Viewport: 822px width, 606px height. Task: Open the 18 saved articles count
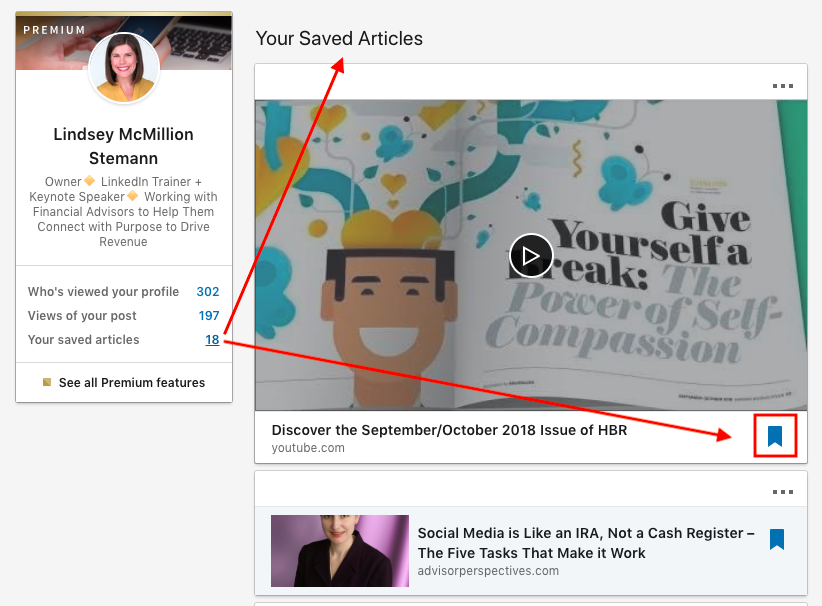[212, 340]
